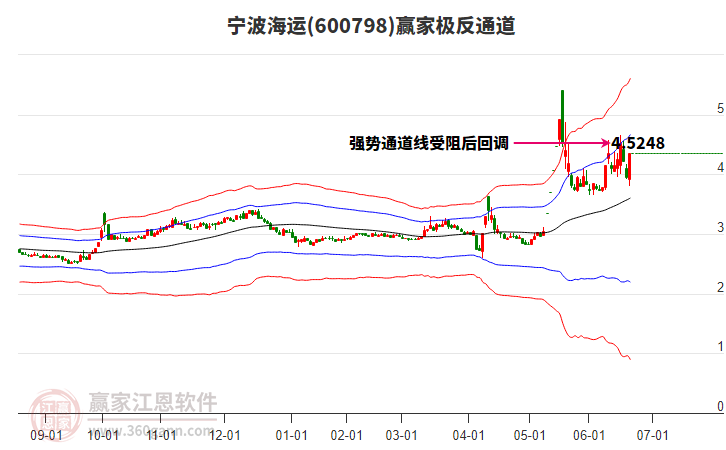Click the 06-01 date axis label

[588, 435]
